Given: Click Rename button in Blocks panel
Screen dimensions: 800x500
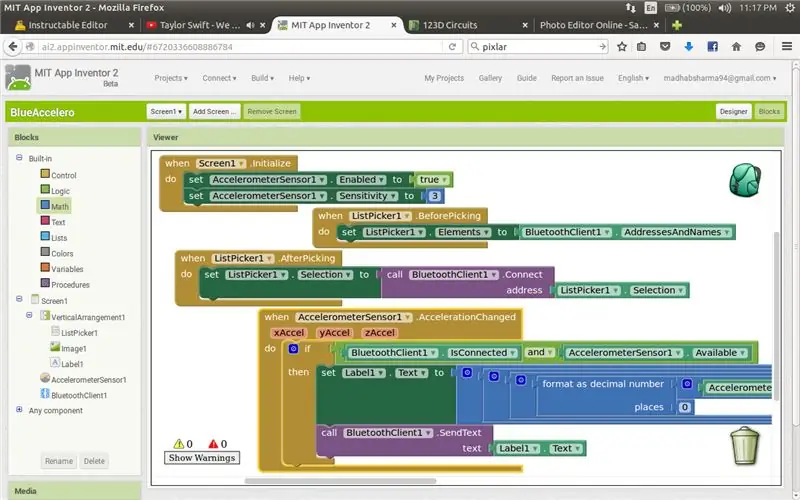Looking at the screenshot, I should tap(59, 461).
